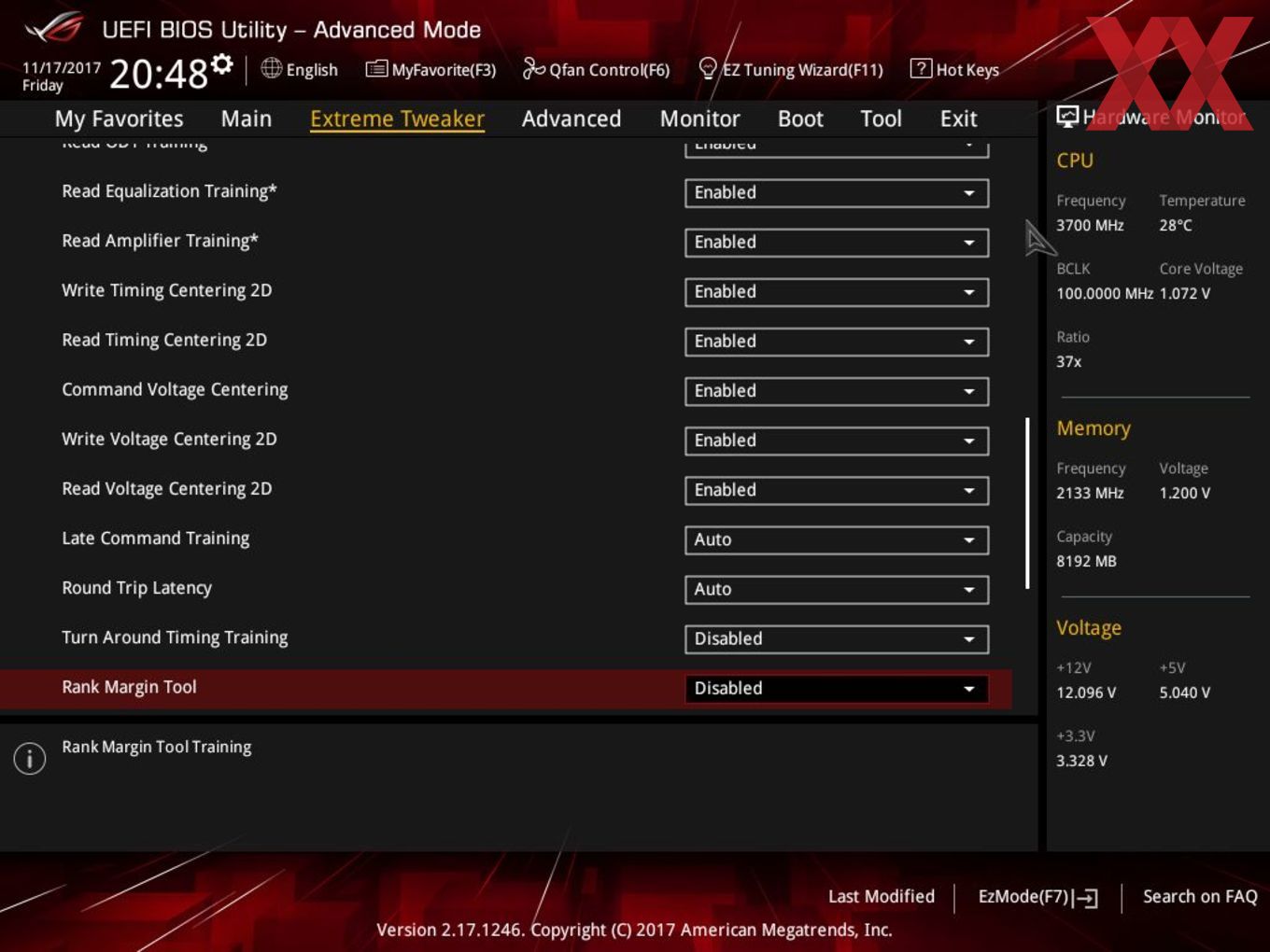The image size is (1270, 952).
Task: Expand Read Voltage Centering 2D dropdown
Action: [x=837, y=489]
